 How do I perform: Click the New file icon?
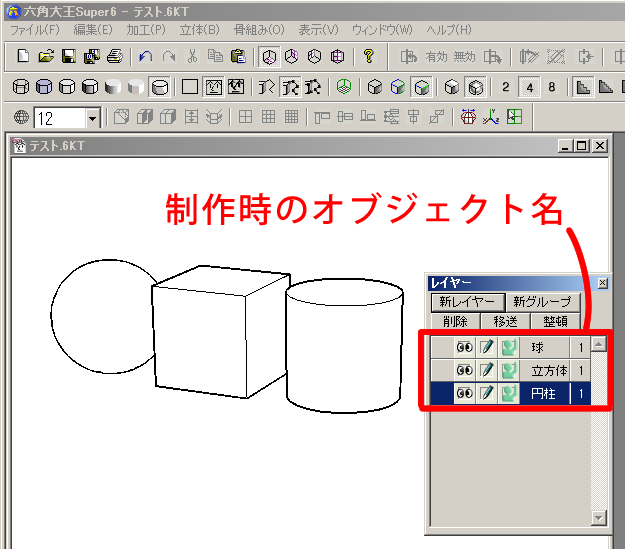click(23, 57)
